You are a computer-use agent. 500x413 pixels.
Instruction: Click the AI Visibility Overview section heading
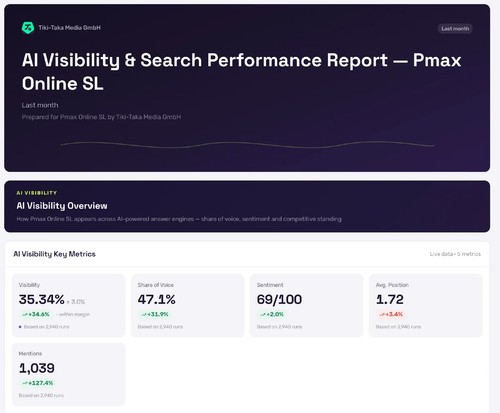[x=62, y=206]
